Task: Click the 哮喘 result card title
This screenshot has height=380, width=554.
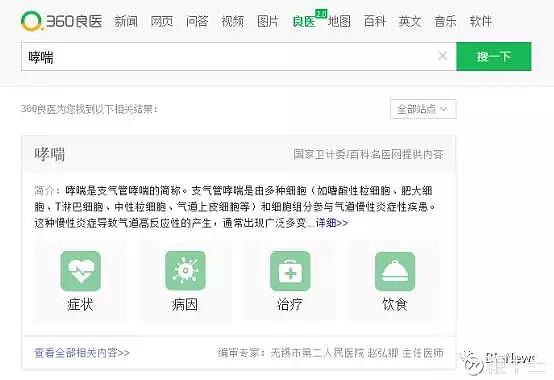Action: click(50, 154)
